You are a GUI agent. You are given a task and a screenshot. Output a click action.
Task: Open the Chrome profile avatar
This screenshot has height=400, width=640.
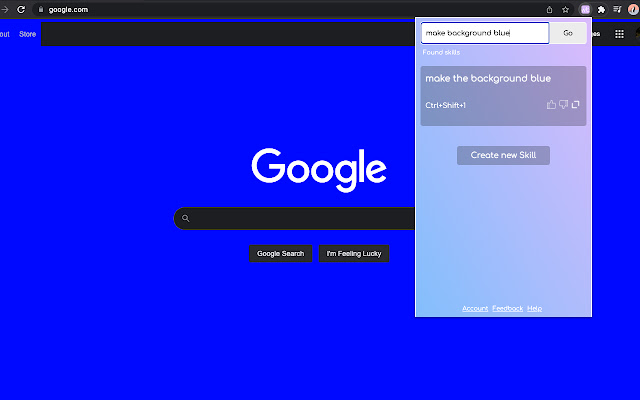point(633,9)
